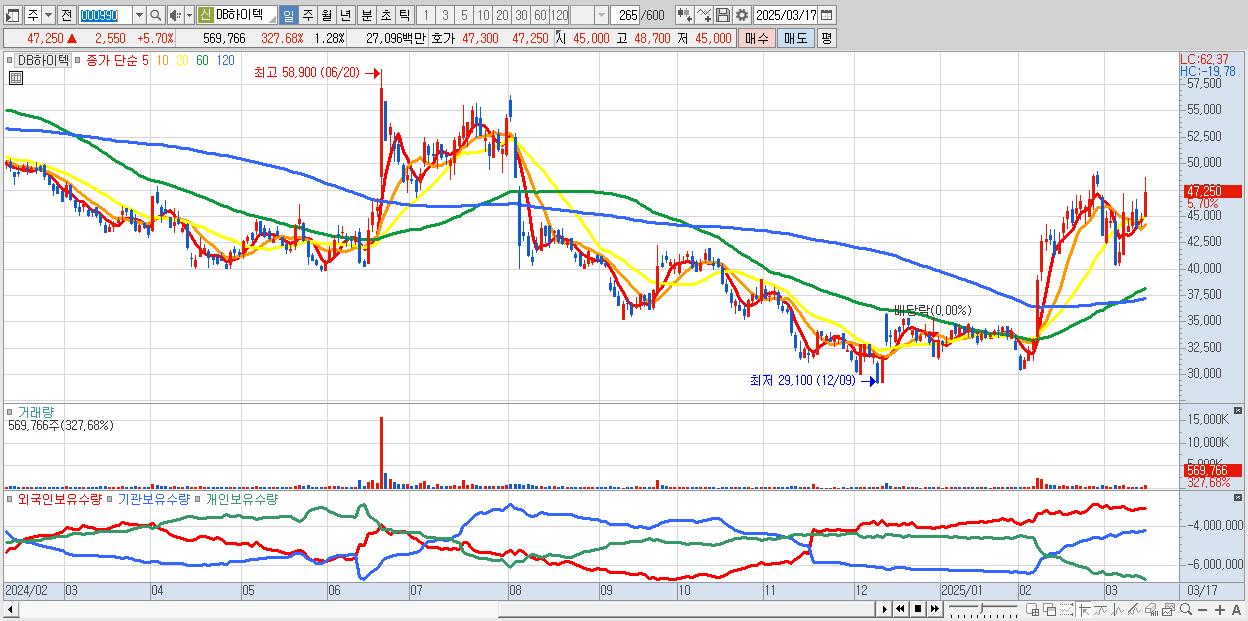The height and width of the screenshot is (621, 1248).
Task: Click the 최저 29,100 (12/09) label
Action: pos(803,381)
